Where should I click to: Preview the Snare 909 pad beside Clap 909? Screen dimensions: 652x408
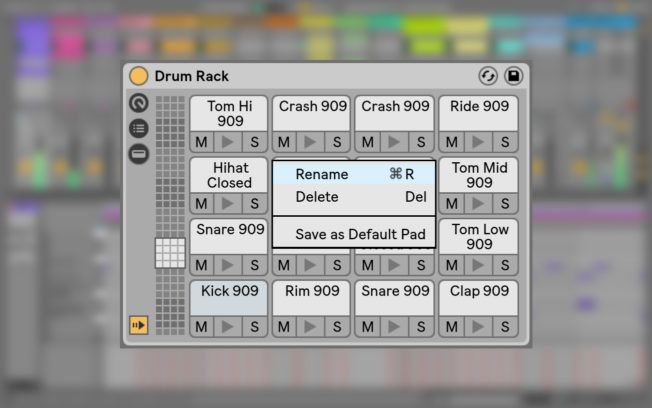(394, 326)
